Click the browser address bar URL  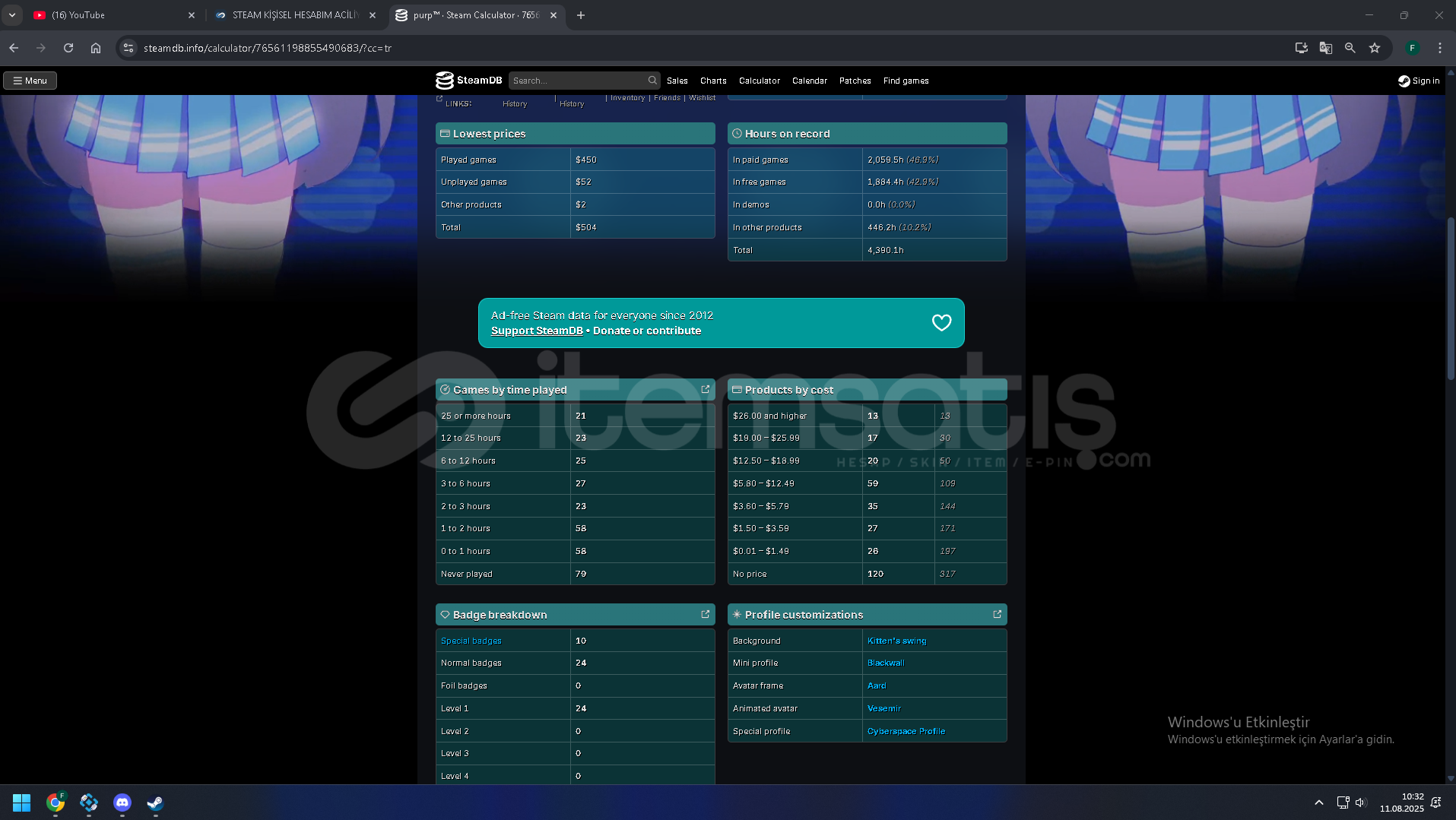click(x=268, y=48)
